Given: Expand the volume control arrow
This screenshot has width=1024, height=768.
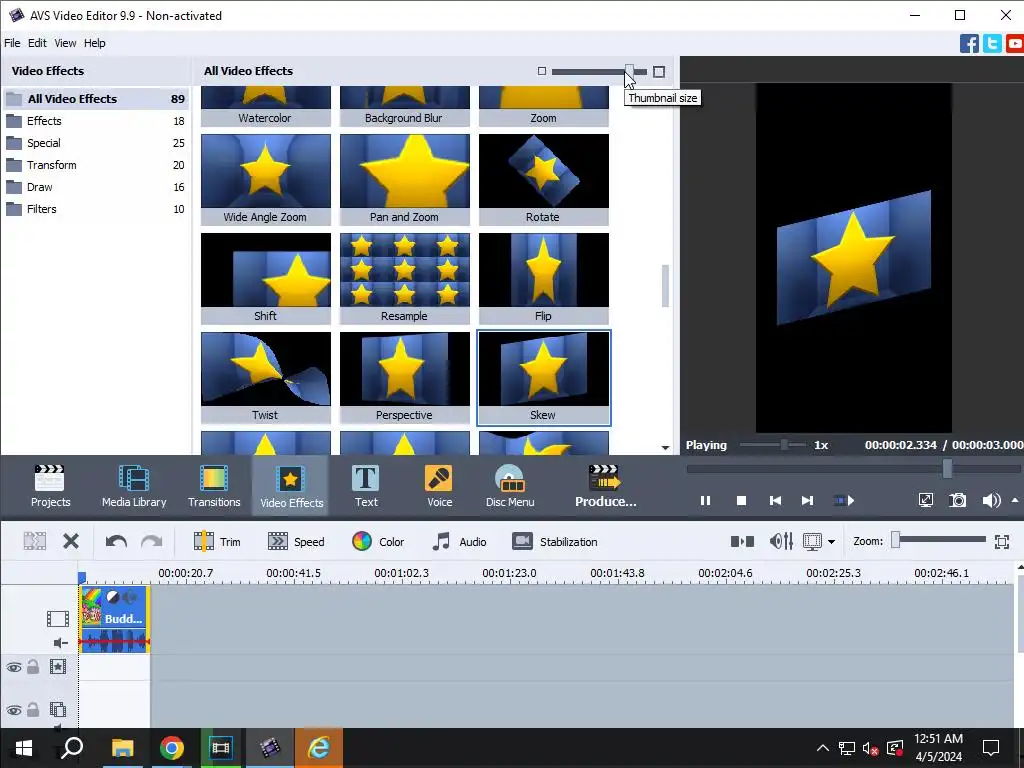Looking at the screenshot, I should [x=1015, y=501].
